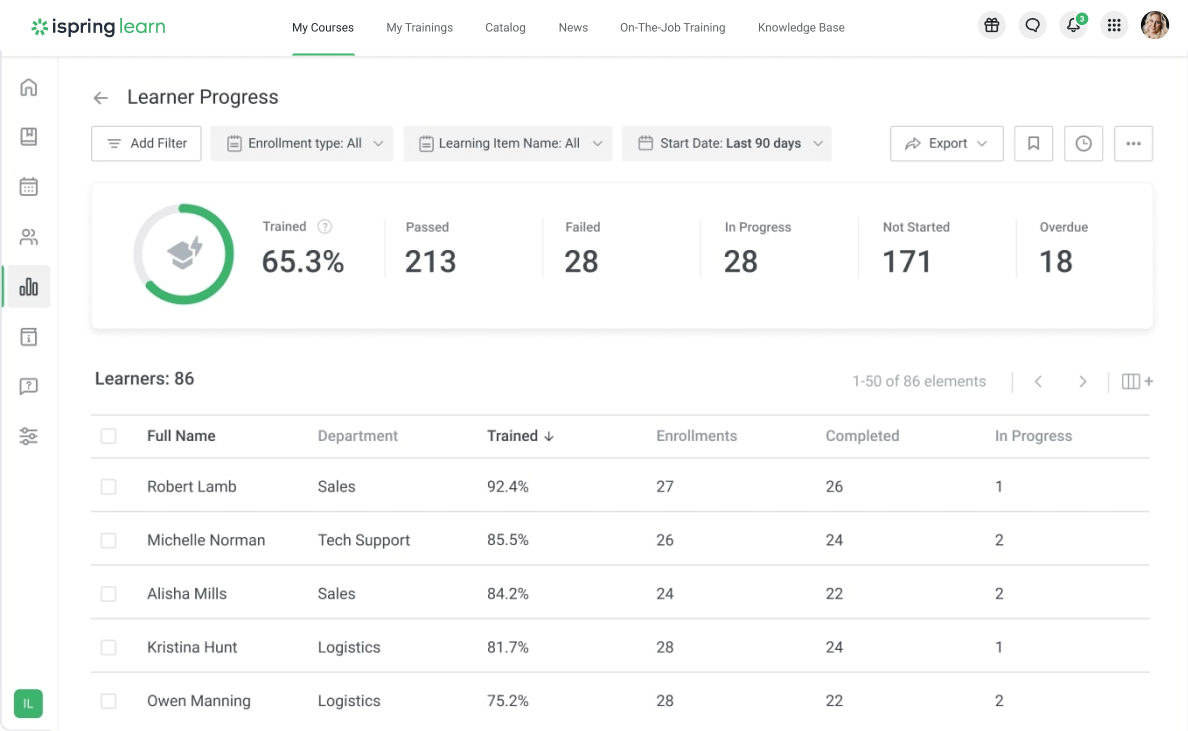Toggle the select-all header checkbox
Screen dimensions: 1188x731
click(x=108, y=436)
